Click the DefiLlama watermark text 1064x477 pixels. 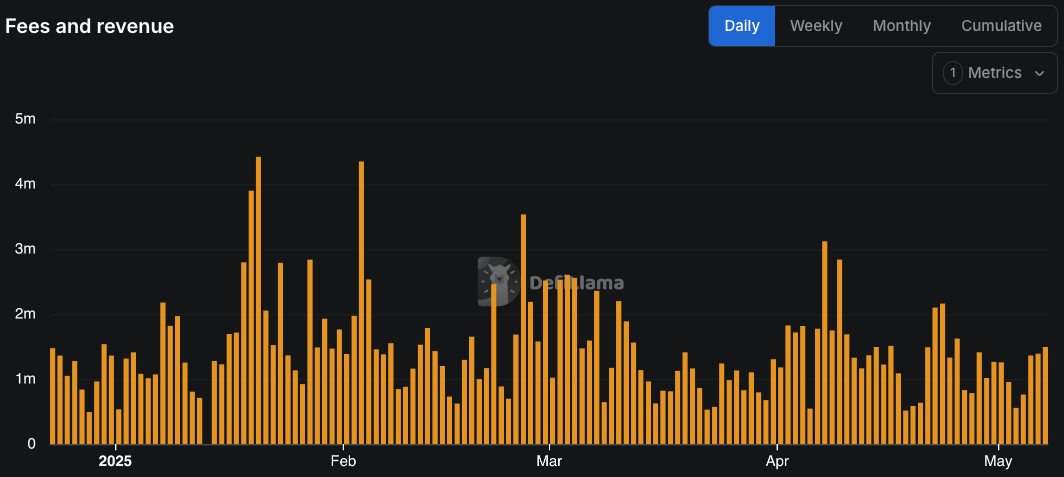pyautogui.click(x=575, y=283)
